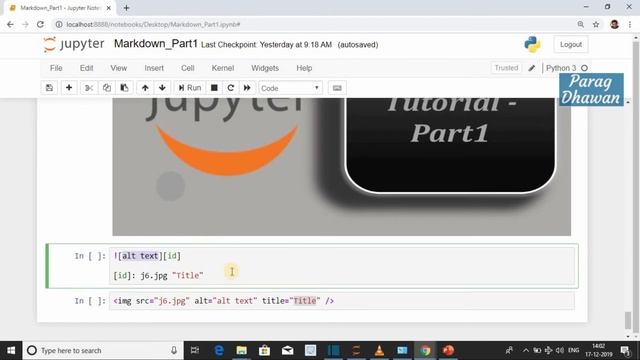Viewport: 640px width, 360px height.
Task: Click inside the cell with ![alt text][id]
Action: coord(342,266)
